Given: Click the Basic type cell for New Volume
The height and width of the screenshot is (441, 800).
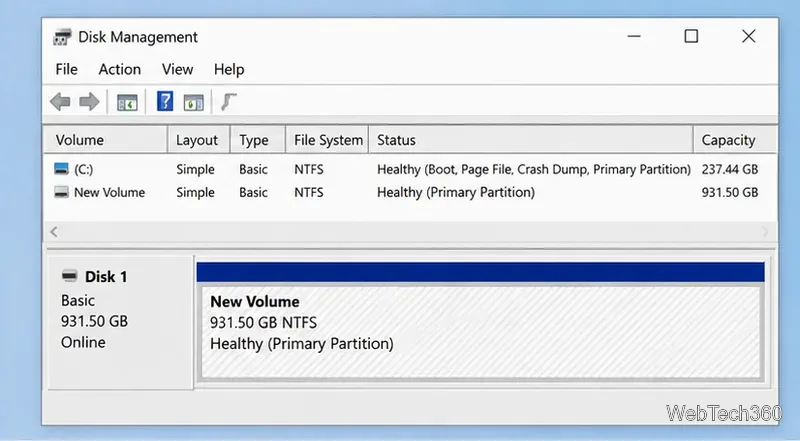Looking at the screenshot, I should click(x=253, y=192).
